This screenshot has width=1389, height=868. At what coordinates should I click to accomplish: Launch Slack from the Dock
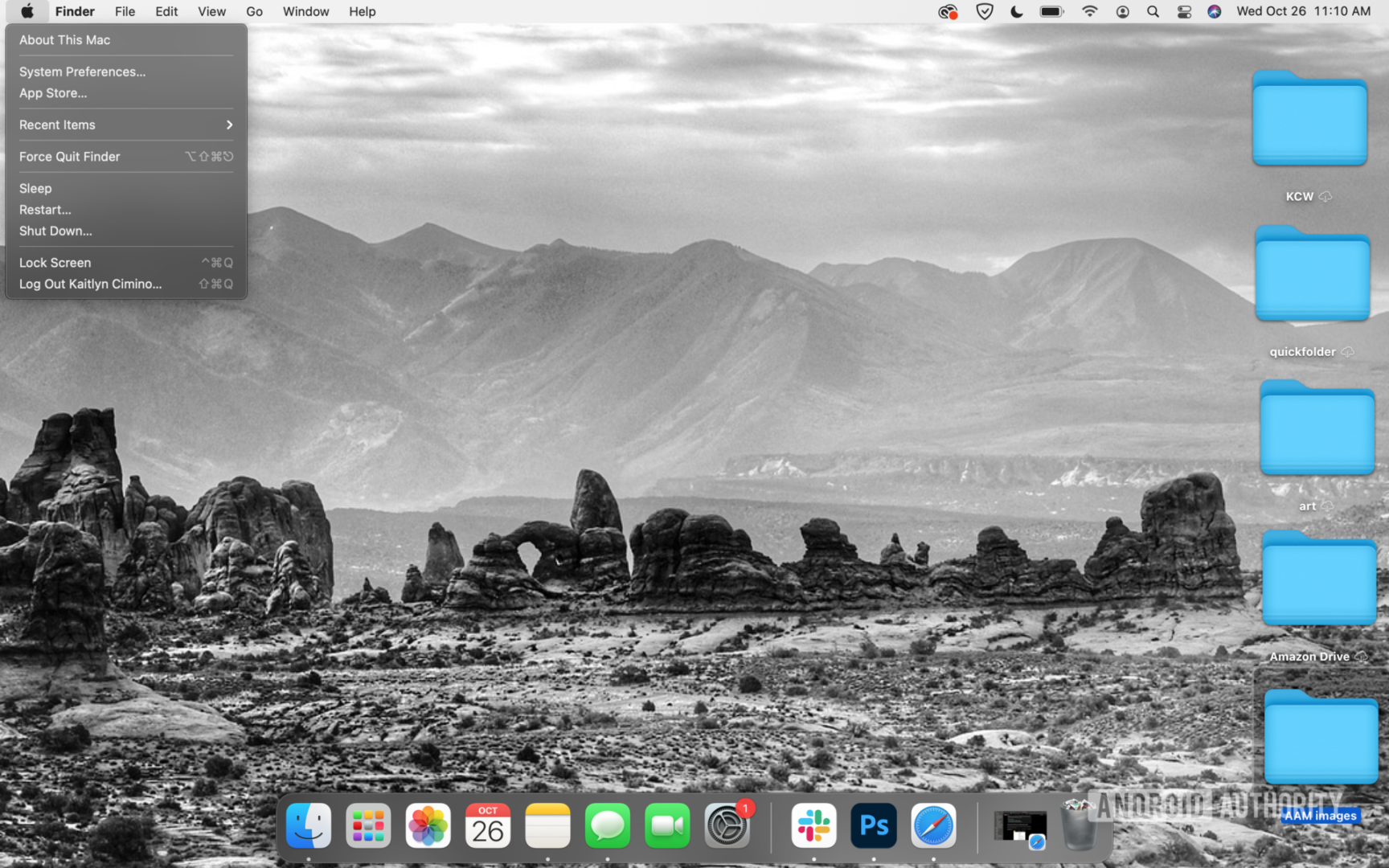(813, 825)
